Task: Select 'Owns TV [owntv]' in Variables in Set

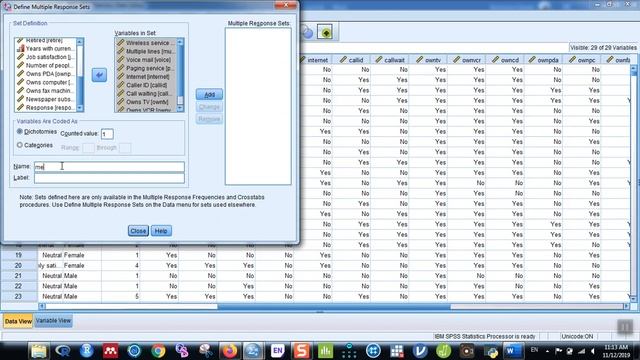Action: click(146, 102)
